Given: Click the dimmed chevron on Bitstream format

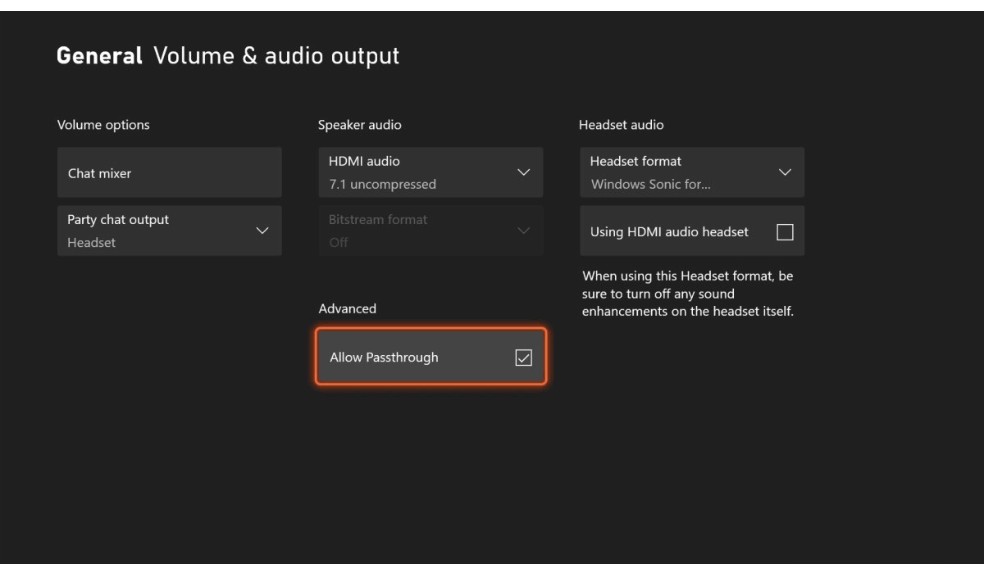Looking at the screenshot, I should [x=523, y=231].
